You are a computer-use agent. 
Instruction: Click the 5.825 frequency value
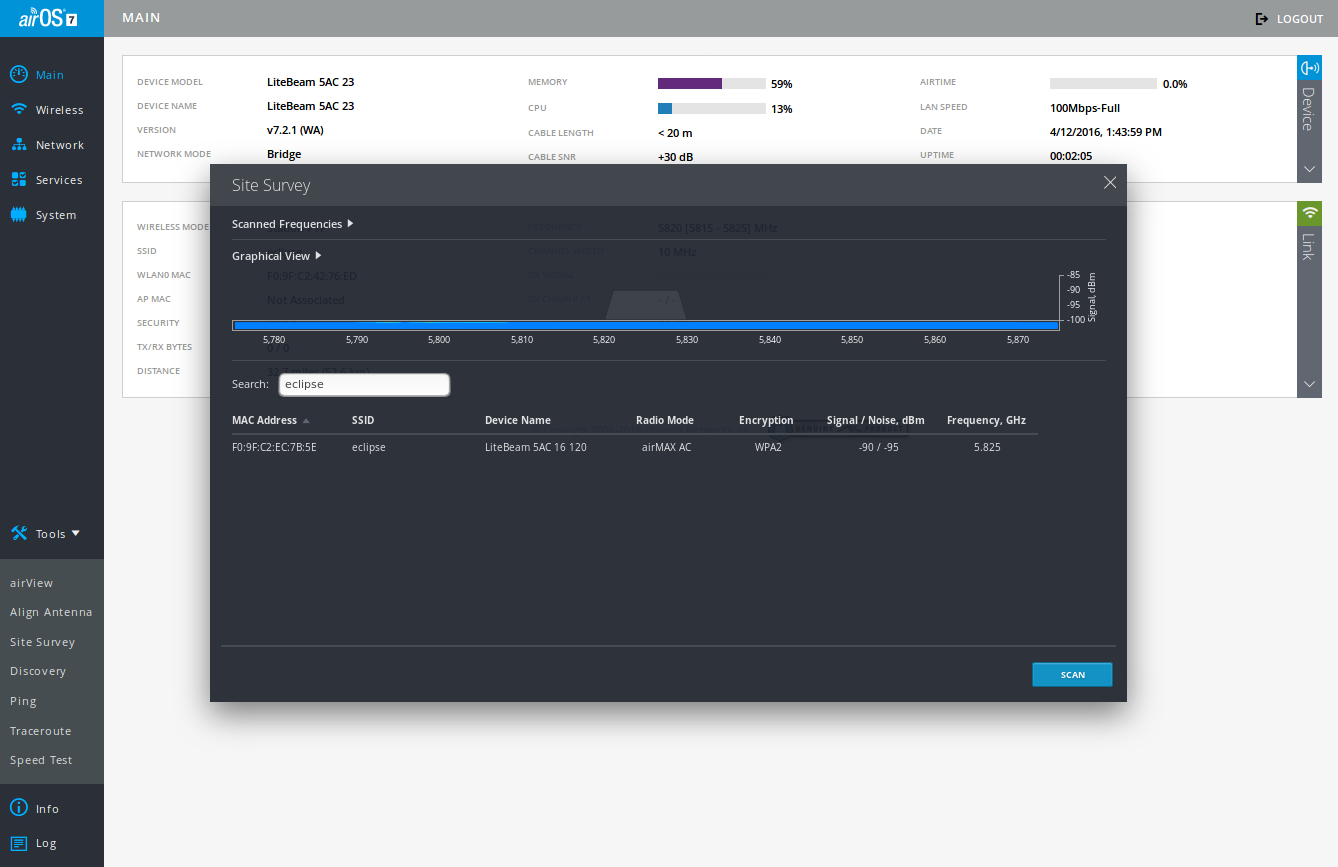(987, 447)
